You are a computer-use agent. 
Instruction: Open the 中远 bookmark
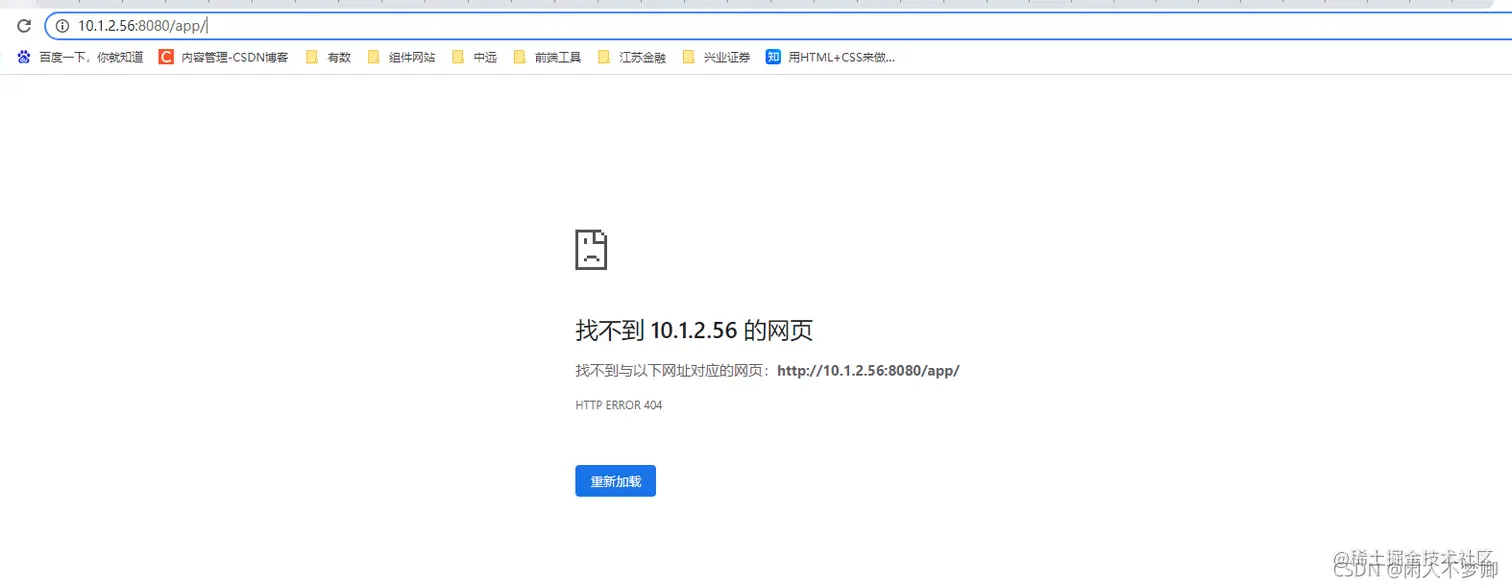coord(484,57)
